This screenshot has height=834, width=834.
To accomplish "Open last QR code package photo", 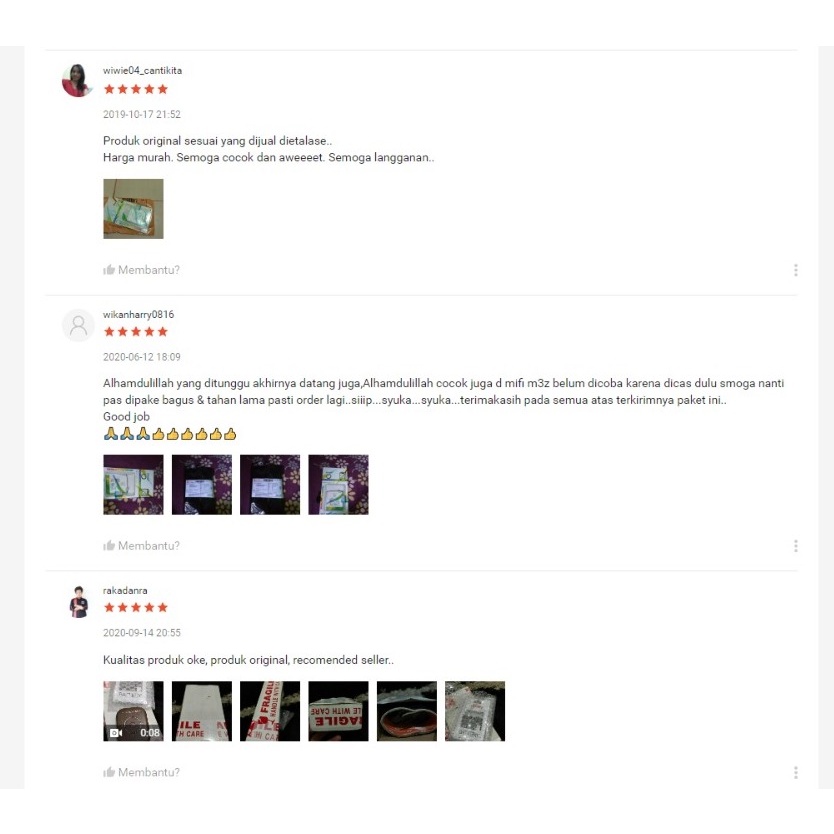I will coord(475,711).
